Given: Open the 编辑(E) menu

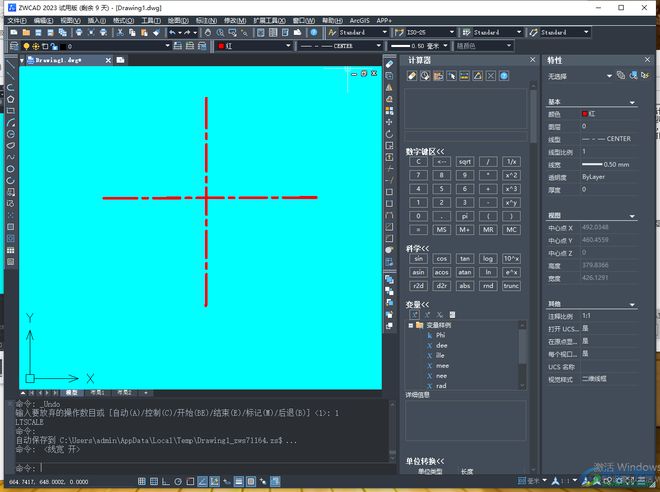Looking at the screenshot, I should point(43,20).
